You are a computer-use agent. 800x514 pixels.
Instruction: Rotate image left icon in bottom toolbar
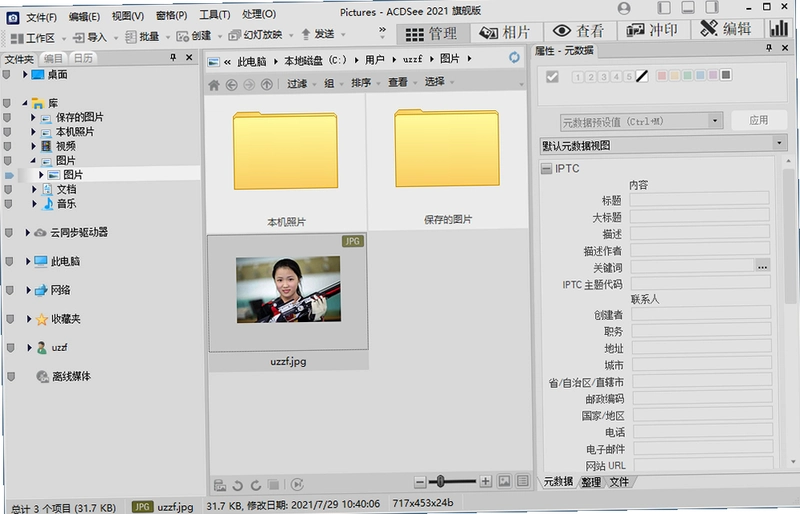(237, 484)
